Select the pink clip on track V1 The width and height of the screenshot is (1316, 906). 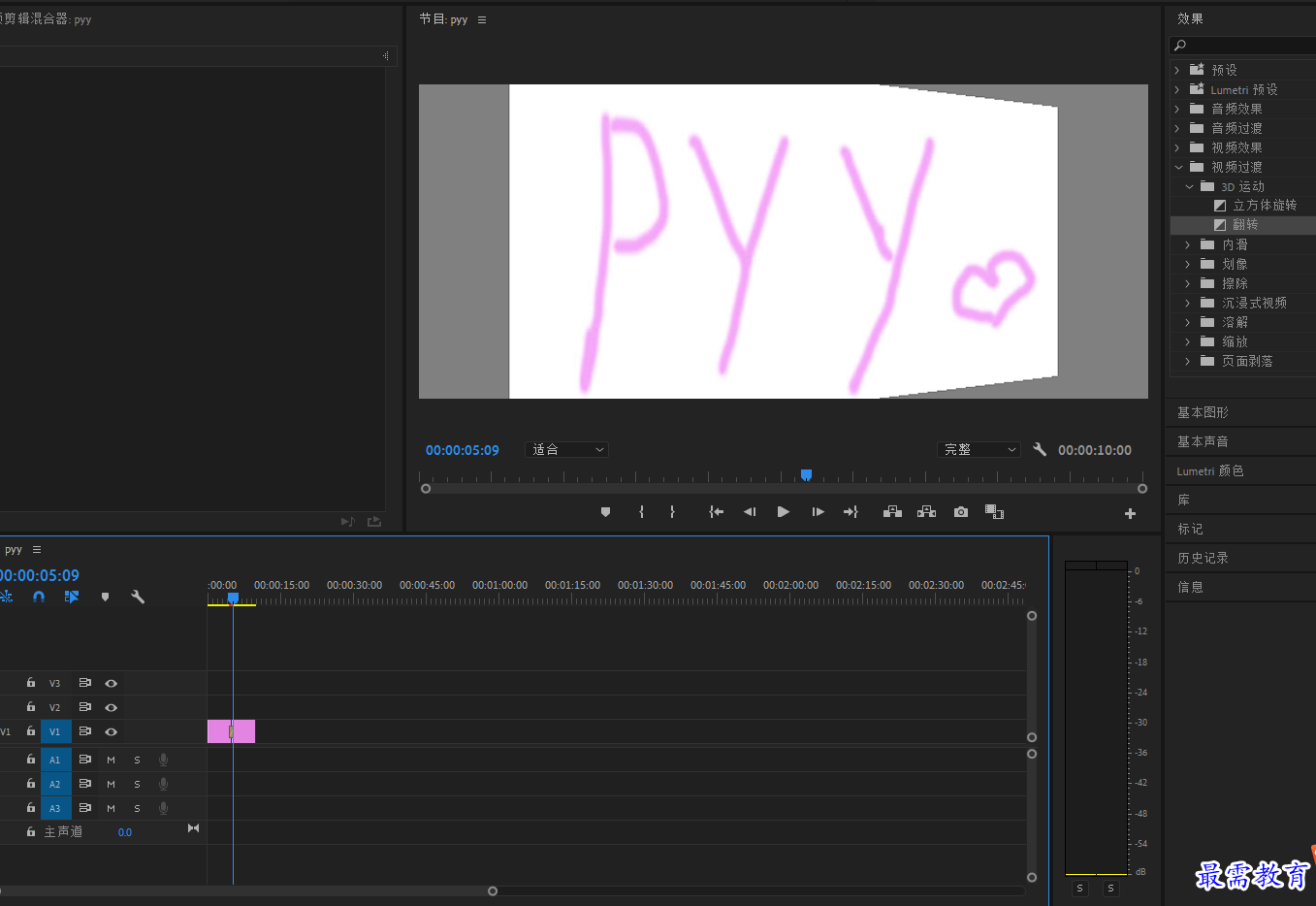[x=232, y=731]
